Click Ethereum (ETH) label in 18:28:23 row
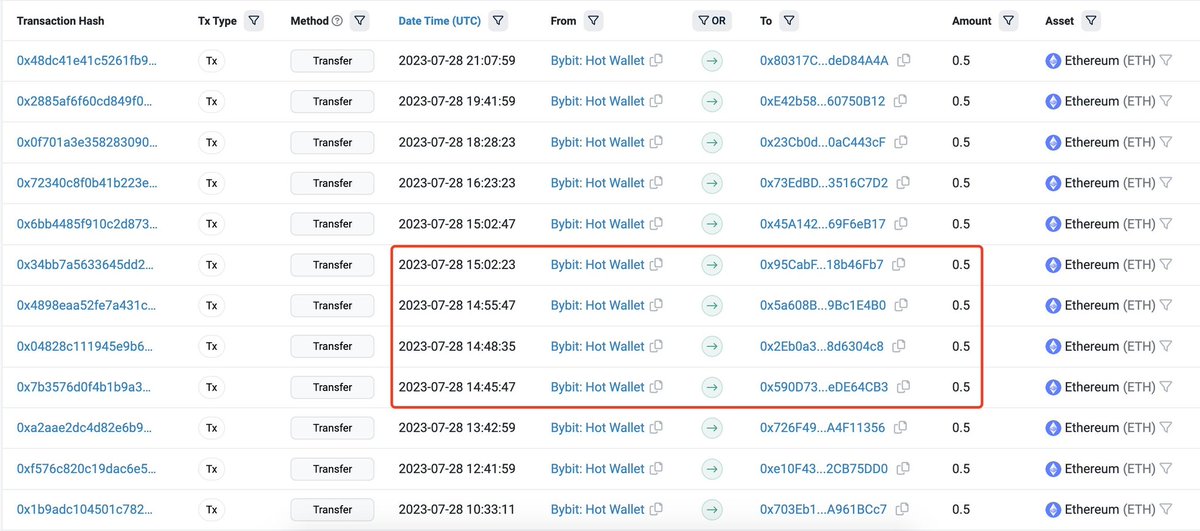Image resolution: width=1200 pixels, height=531 pixels. tap(1110, 142)
